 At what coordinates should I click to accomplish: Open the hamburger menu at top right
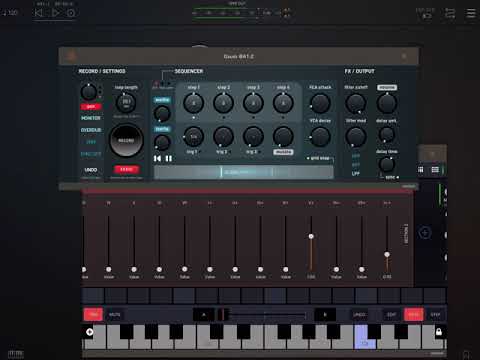click(471, 13)
